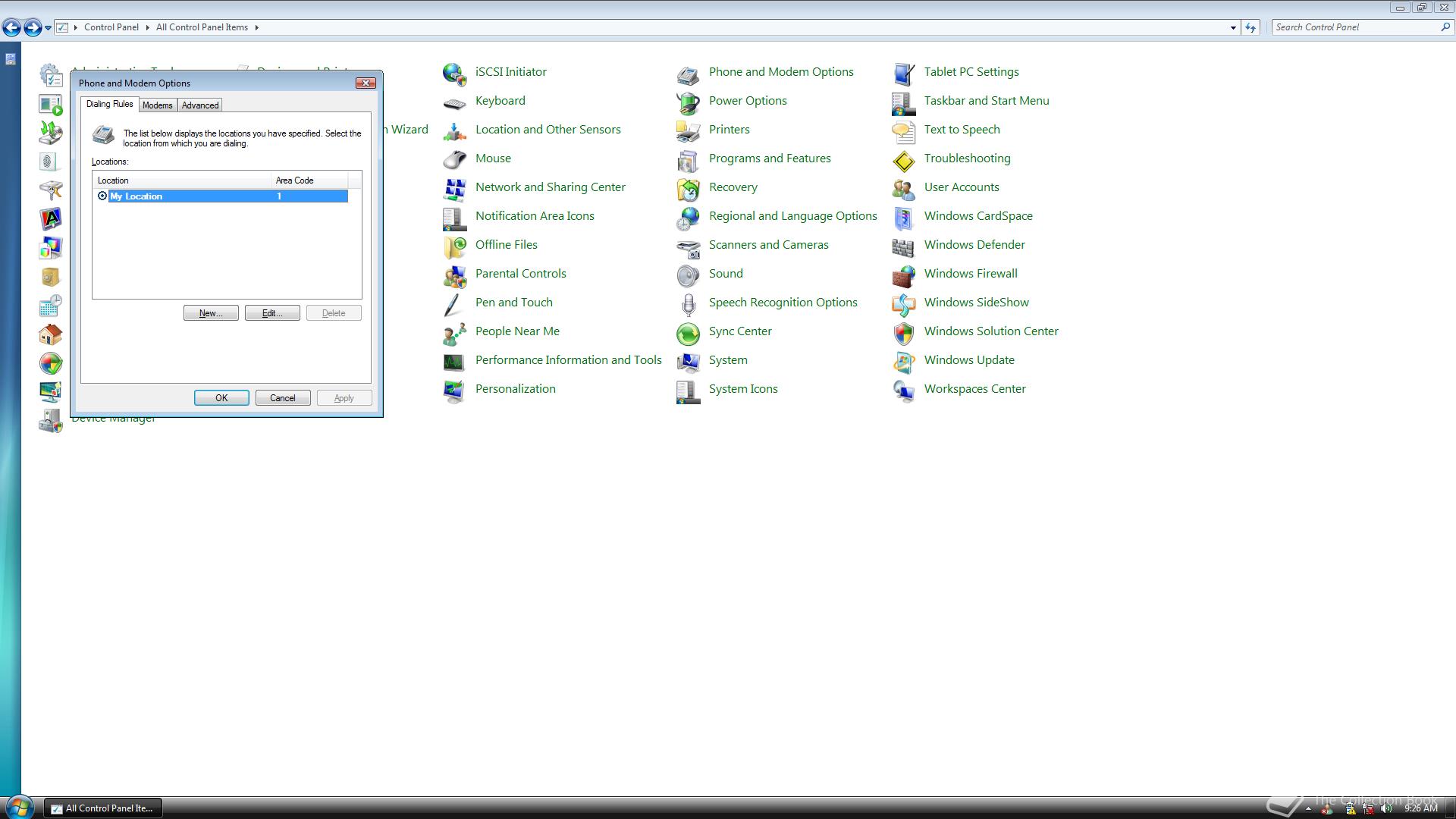Open the Text to Speech link
This screenshot has height=819, width=1456.
point(962,130)
